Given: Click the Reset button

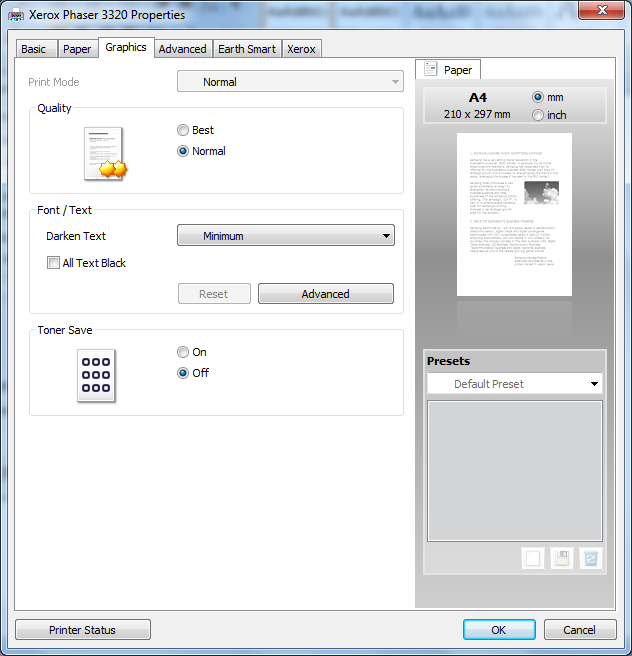Looking at the screenshot, I should tap(214, 294).
